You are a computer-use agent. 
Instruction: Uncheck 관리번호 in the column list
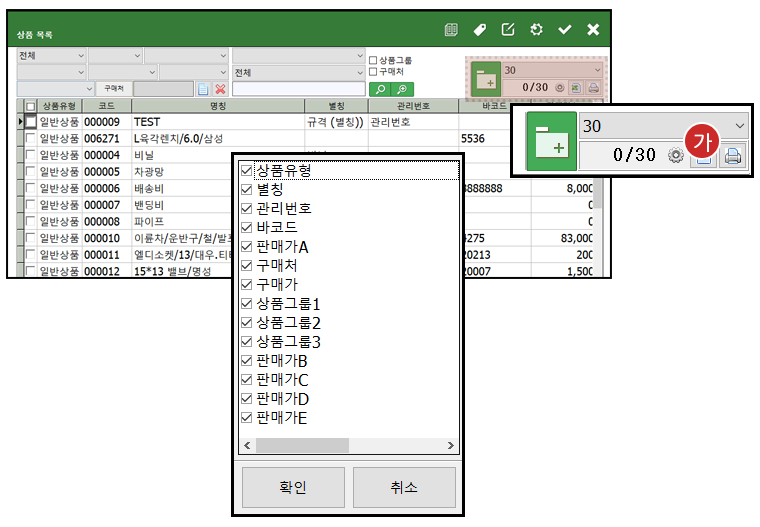pos(247,208)
